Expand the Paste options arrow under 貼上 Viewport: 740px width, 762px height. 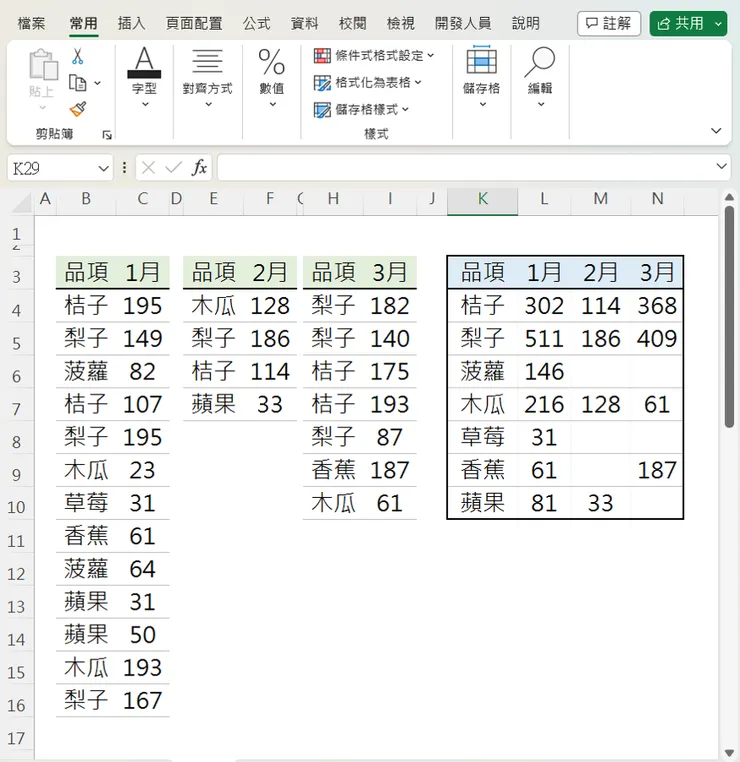click(x=42, y=108)
